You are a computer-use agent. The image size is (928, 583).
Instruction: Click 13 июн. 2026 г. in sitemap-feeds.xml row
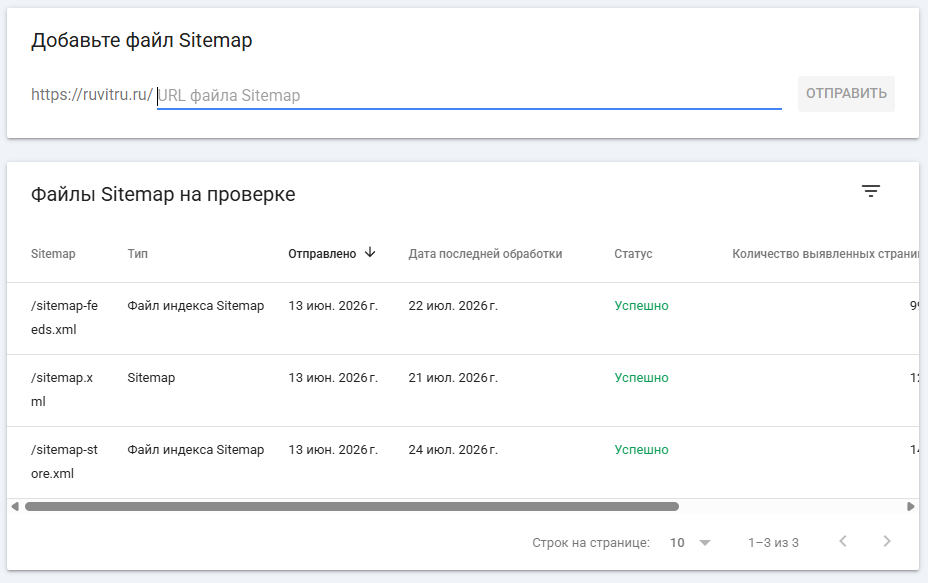(x=333, y=306)
